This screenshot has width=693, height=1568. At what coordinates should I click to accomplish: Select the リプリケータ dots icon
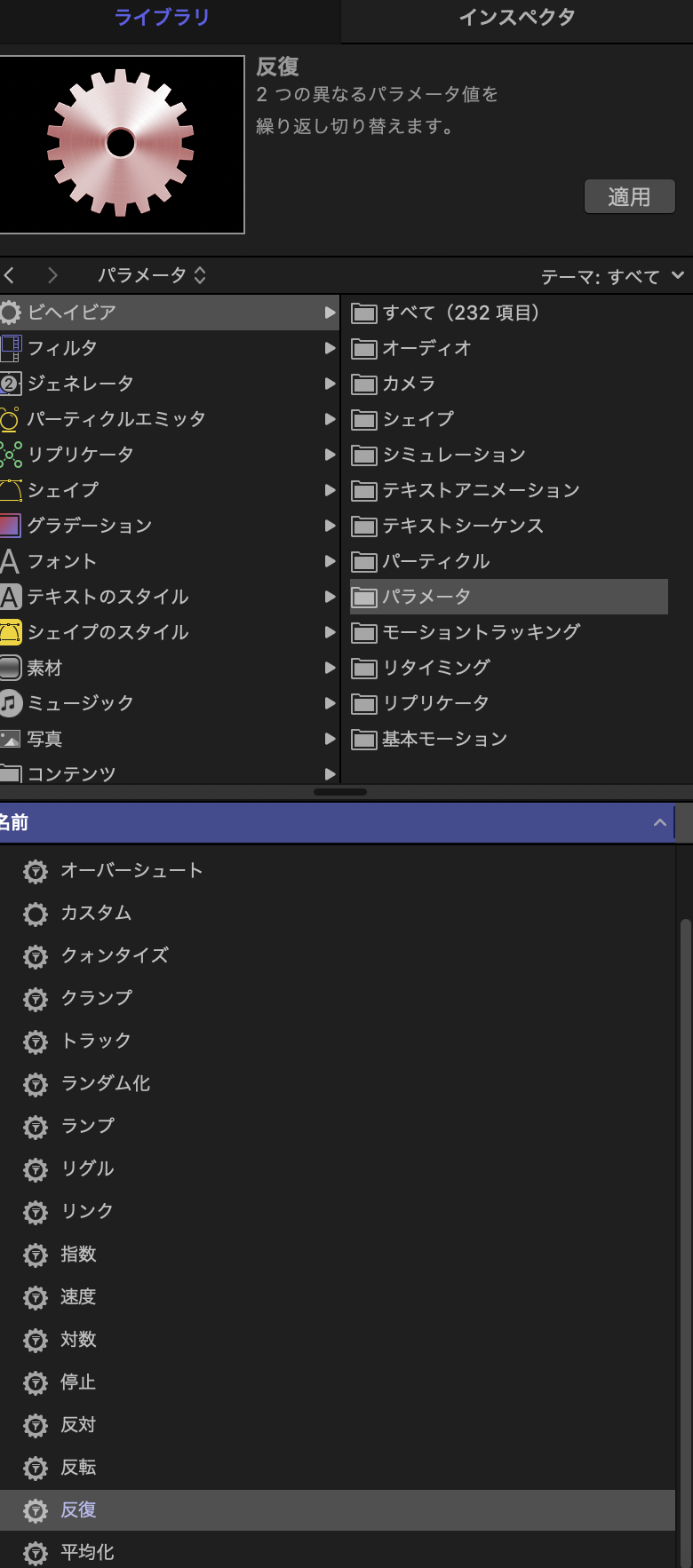[x=10, y=455]
